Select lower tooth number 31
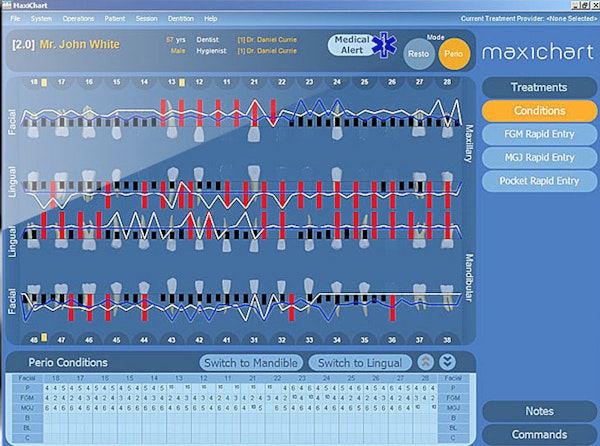Image resolution: width=600 pixels, height=446 pixels. pyautogui.click(x=254, y=340)
